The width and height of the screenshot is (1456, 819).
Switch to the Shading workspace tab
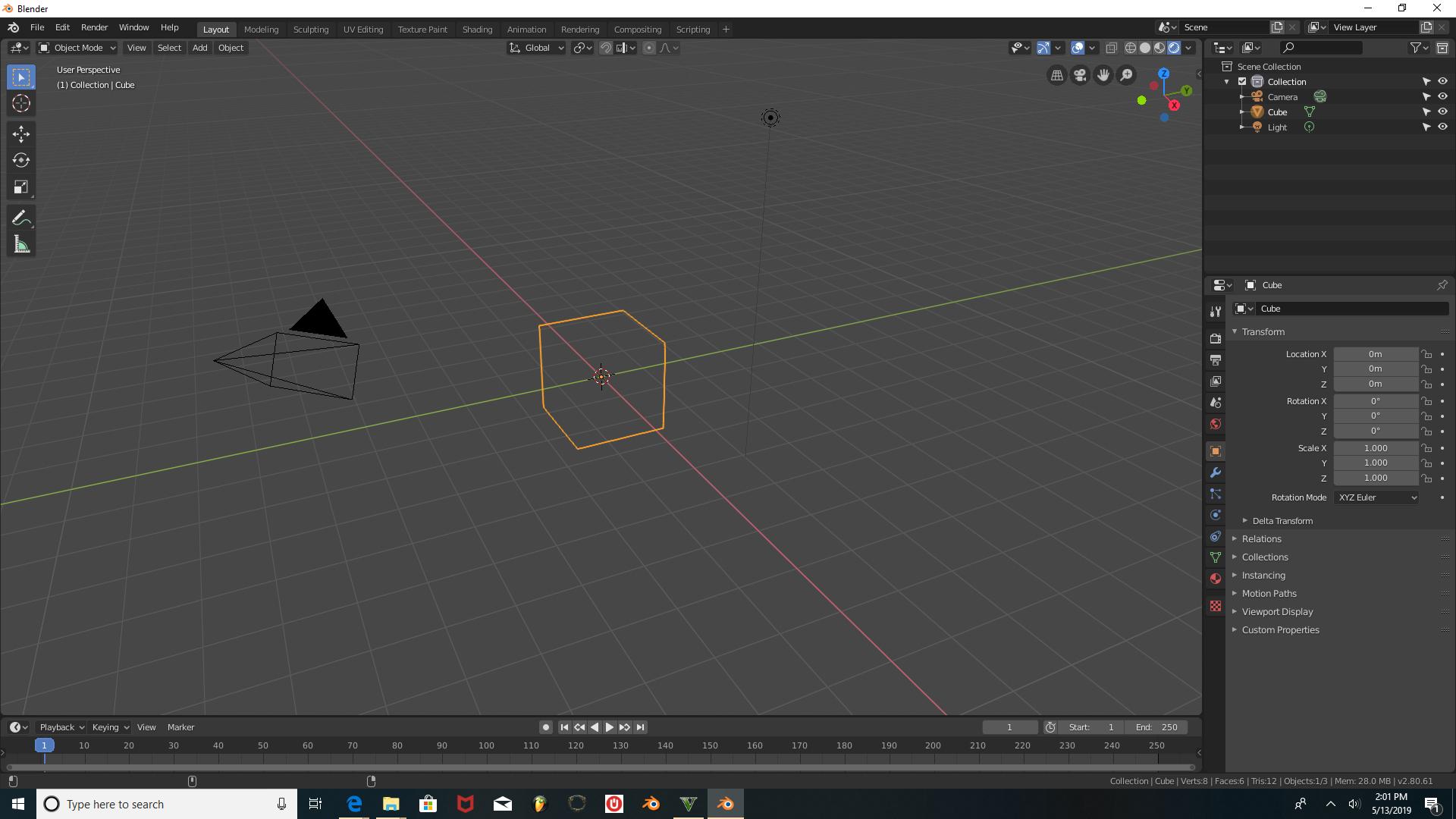coord(477,29)
